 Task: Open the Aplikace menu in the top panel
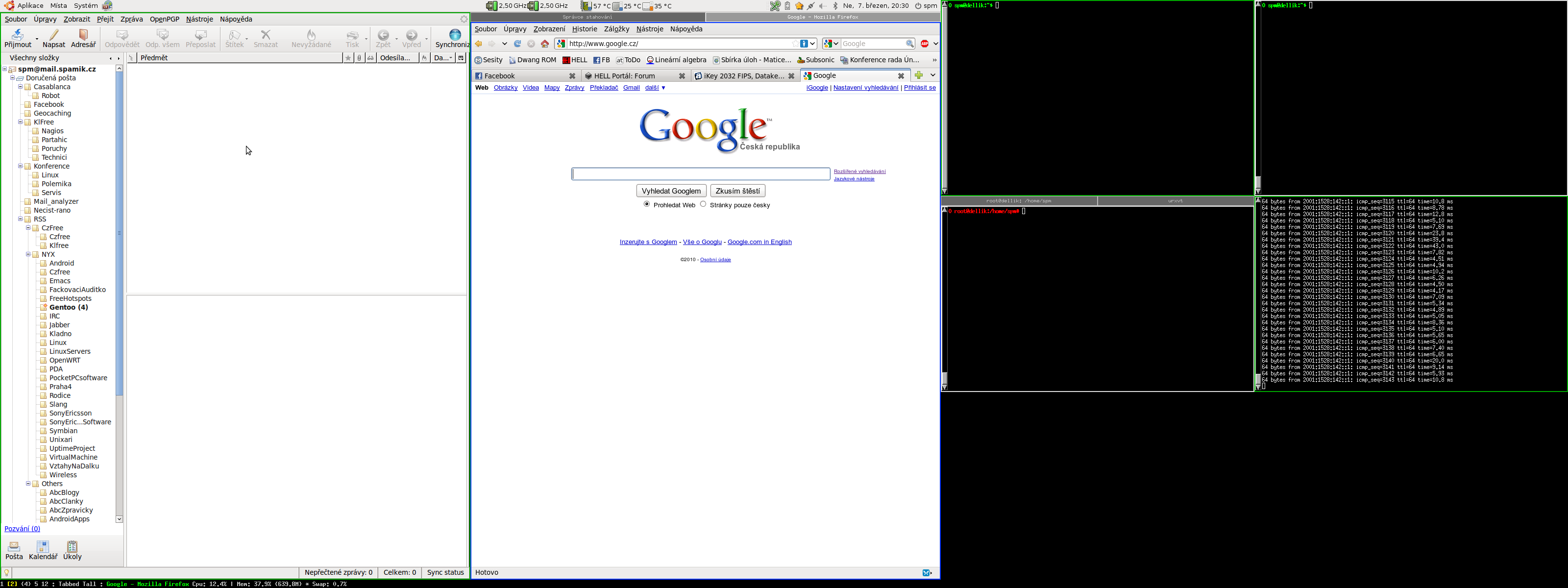[30, 5]
